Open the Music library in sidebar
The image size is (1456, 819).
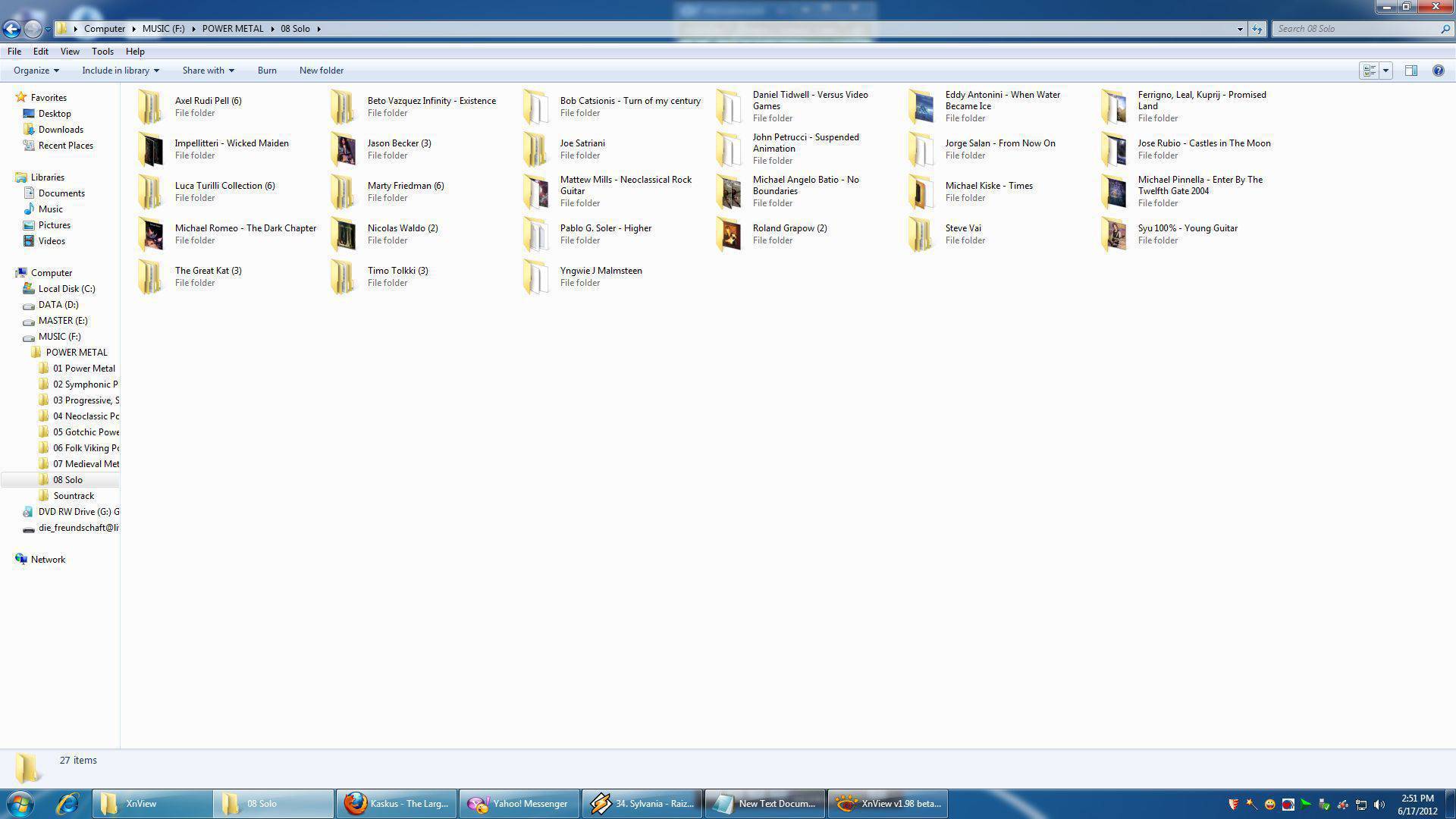click(51, 209)
